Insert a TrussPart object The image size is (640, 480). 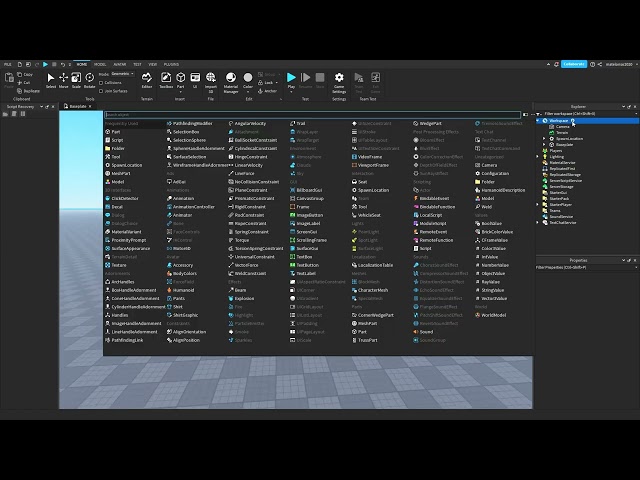click(x=364, y=340)
